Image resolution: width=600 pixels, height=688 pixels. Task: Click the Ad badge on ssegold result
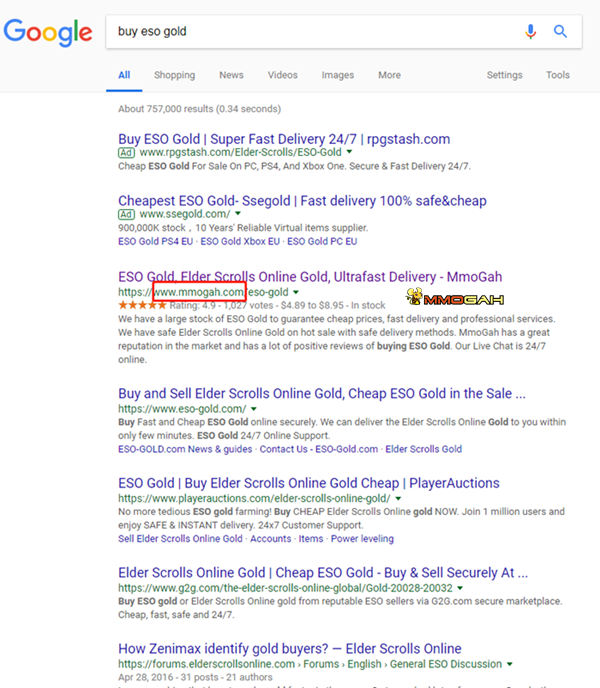[126, 214]
